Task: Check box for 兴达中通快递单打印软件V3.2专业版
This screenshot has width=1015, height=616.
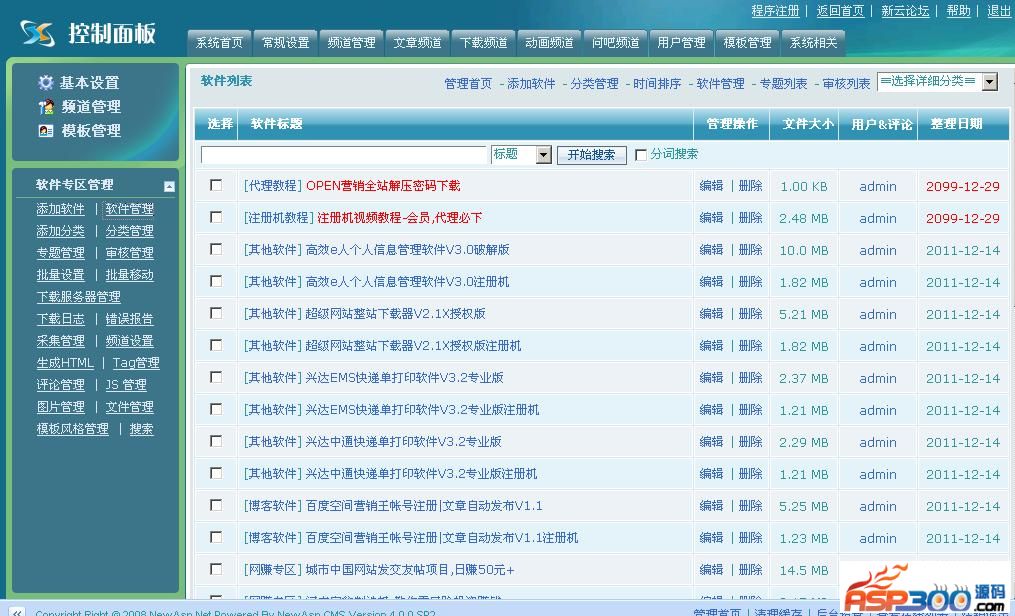Action: point(216,441)
